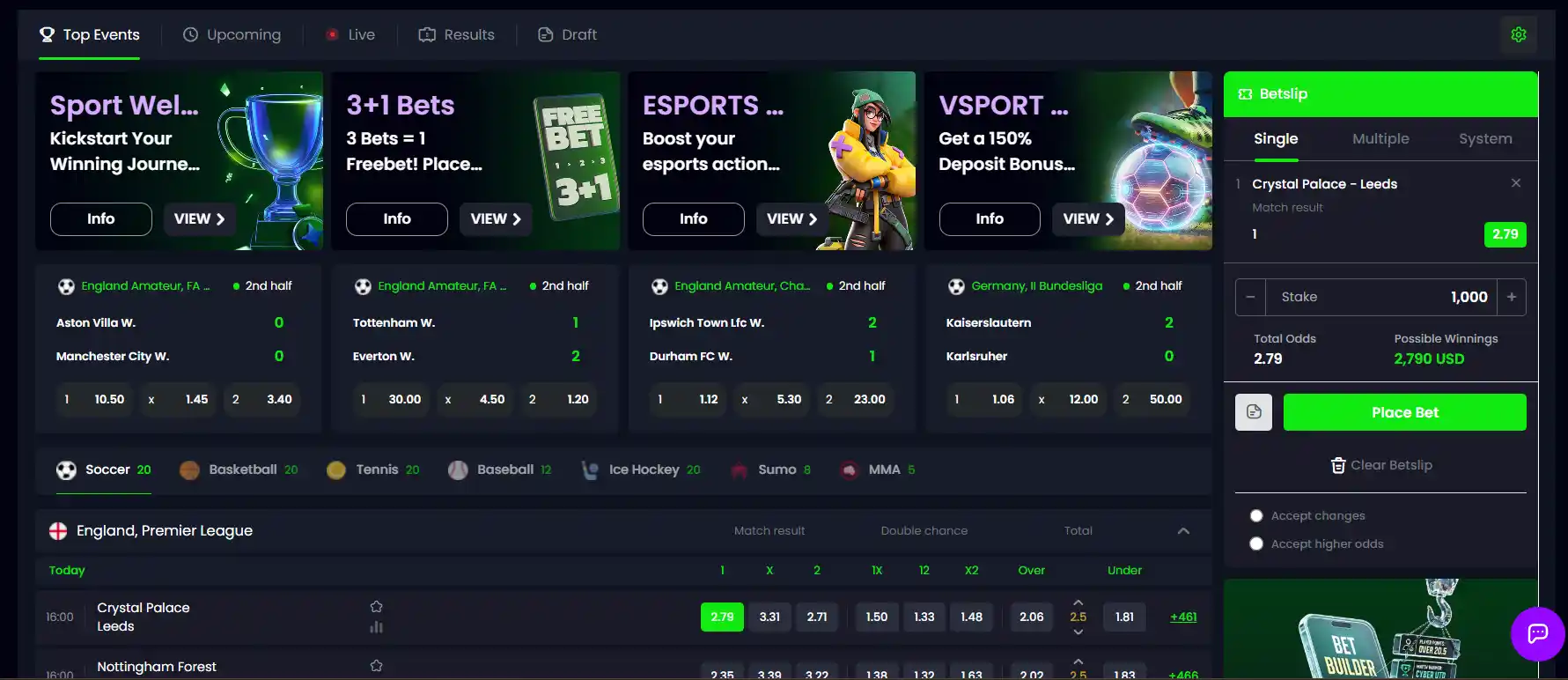Click soccer ball icon on Ipswich card
The height and width of the screenshot is (680, 1568).
point(659,286)
